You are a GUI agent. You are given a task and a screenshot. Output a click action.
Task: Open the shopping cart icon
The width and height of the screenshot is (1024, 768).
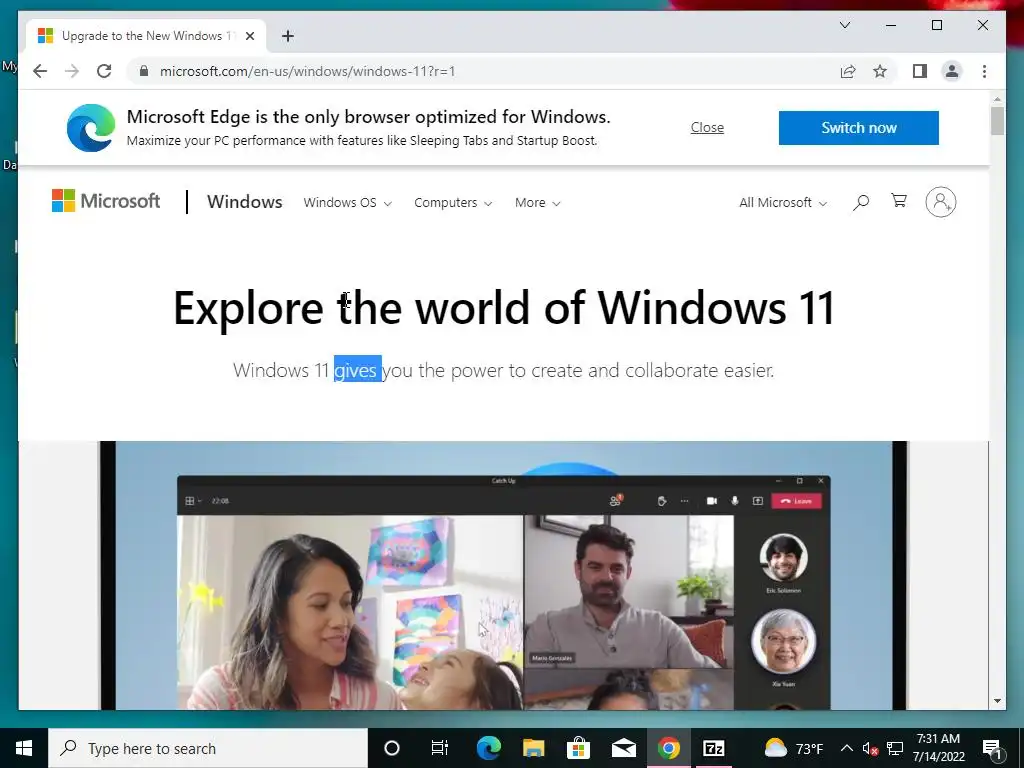click(899, 201)
